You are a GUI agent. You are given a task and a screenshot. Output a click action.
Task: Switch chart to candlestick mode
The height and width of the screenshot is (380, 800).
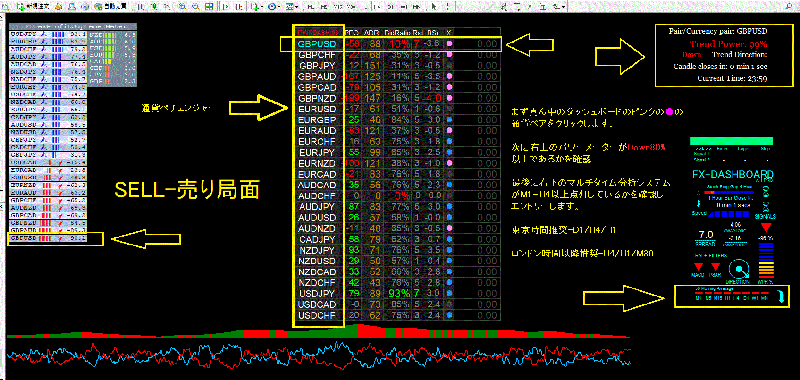pos(154,7)
